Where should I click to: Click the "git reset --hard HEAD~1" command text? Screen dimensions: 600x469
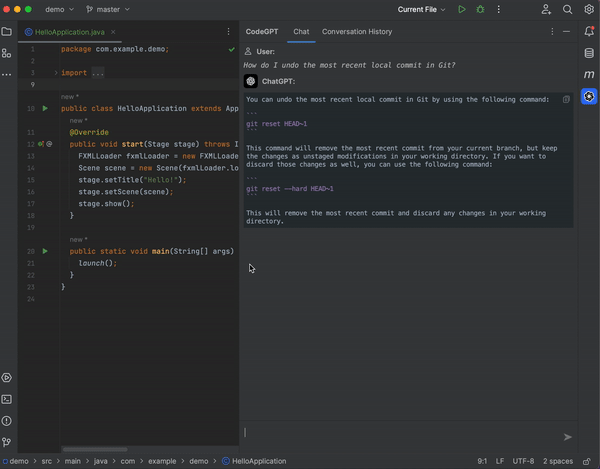(x=290, y=189)
